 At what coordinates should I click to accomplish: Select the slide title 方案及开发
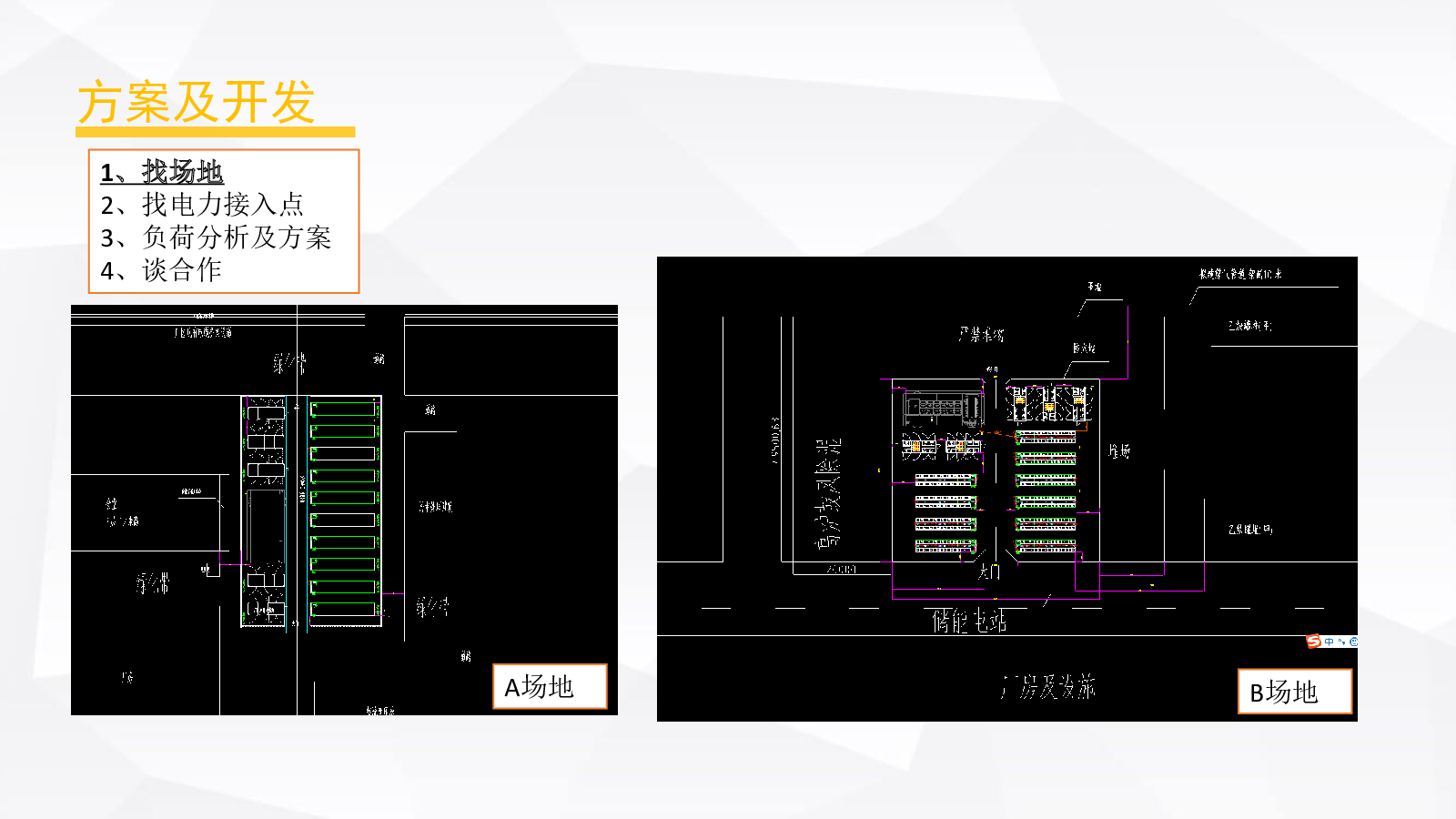point(197,102)
